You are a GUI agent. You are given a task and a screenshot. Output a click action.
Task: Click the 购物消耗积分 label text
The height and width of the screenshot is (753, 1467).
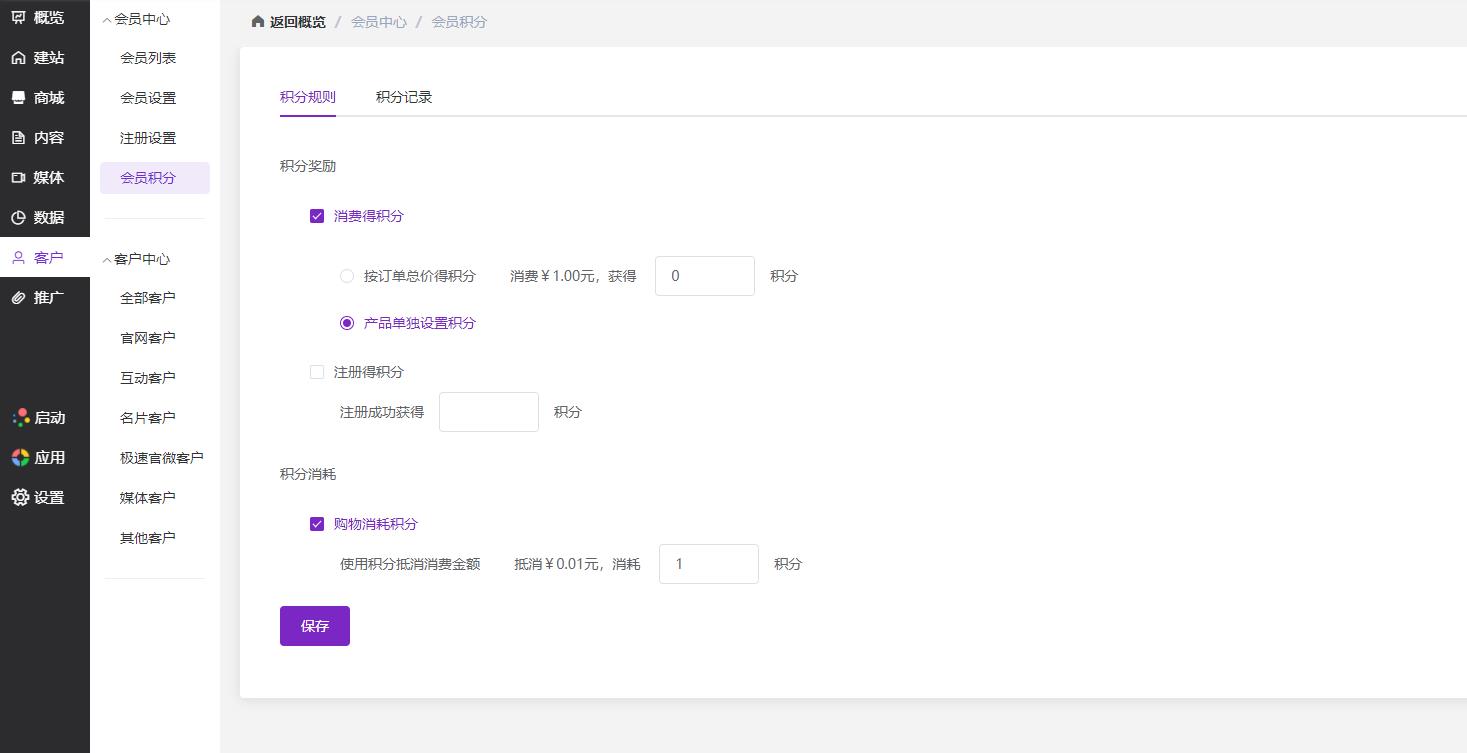pyautogui.click(x=376, y=524)
